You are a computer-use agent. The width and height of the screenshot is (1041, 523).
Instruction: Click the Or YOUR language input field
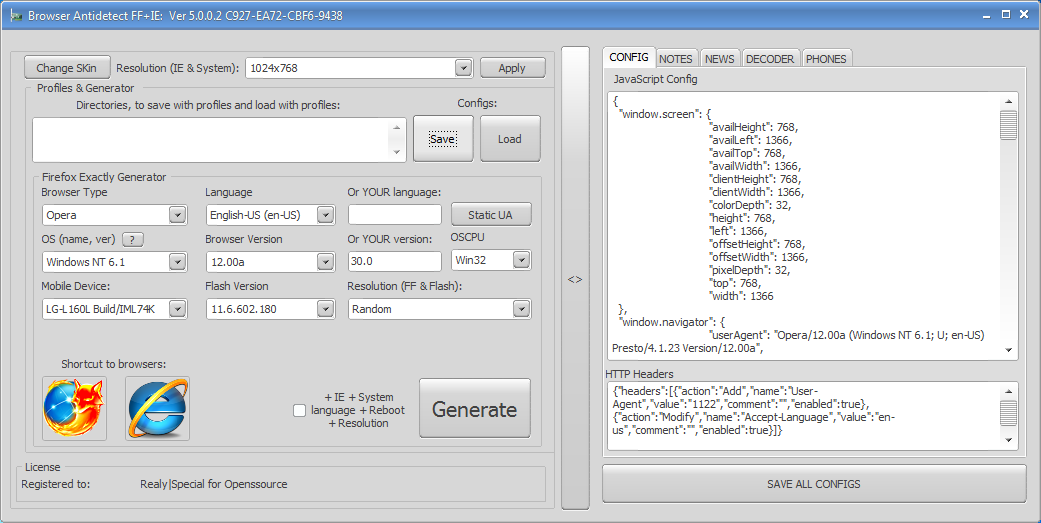click(395, 215)
